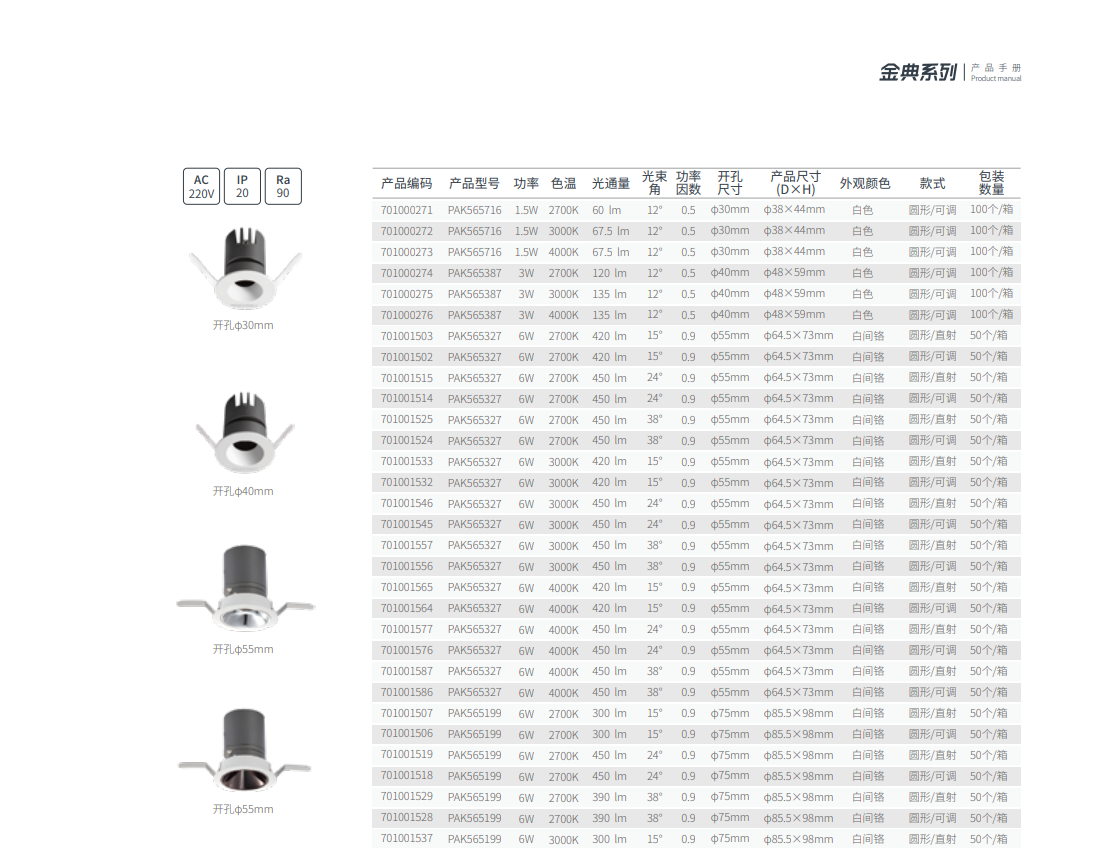
Task: Click the Ra 90 color rendering badge
Action: pyautogui.click(x=283, y=186)
